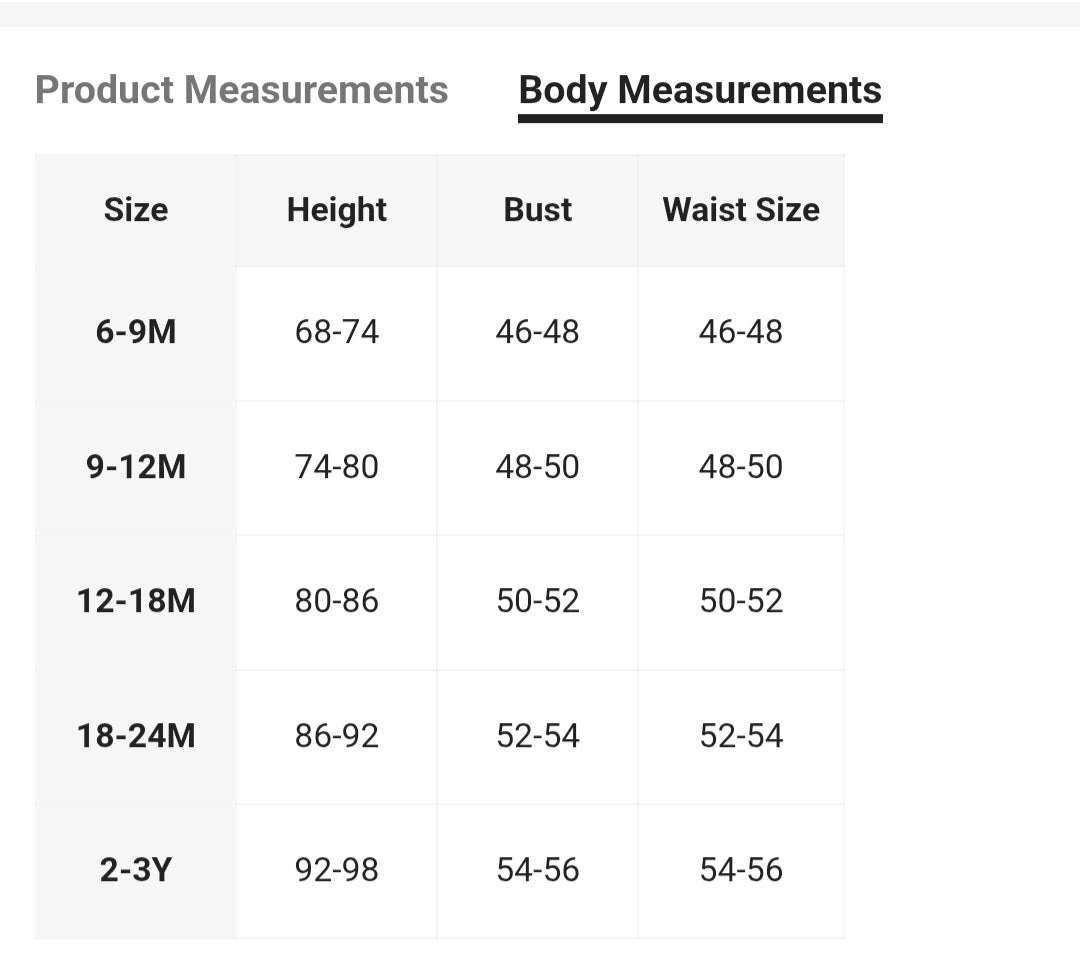Click the Bust column header
This screenshot has height=962, width=1080.
(538, 210)
